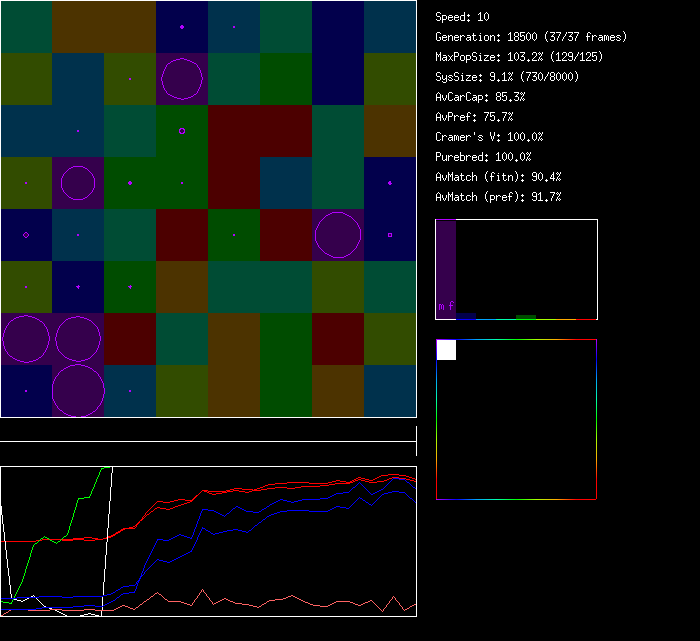Select the large circle in the bottom grid row
700x641 pixels.
click(78, 390)
